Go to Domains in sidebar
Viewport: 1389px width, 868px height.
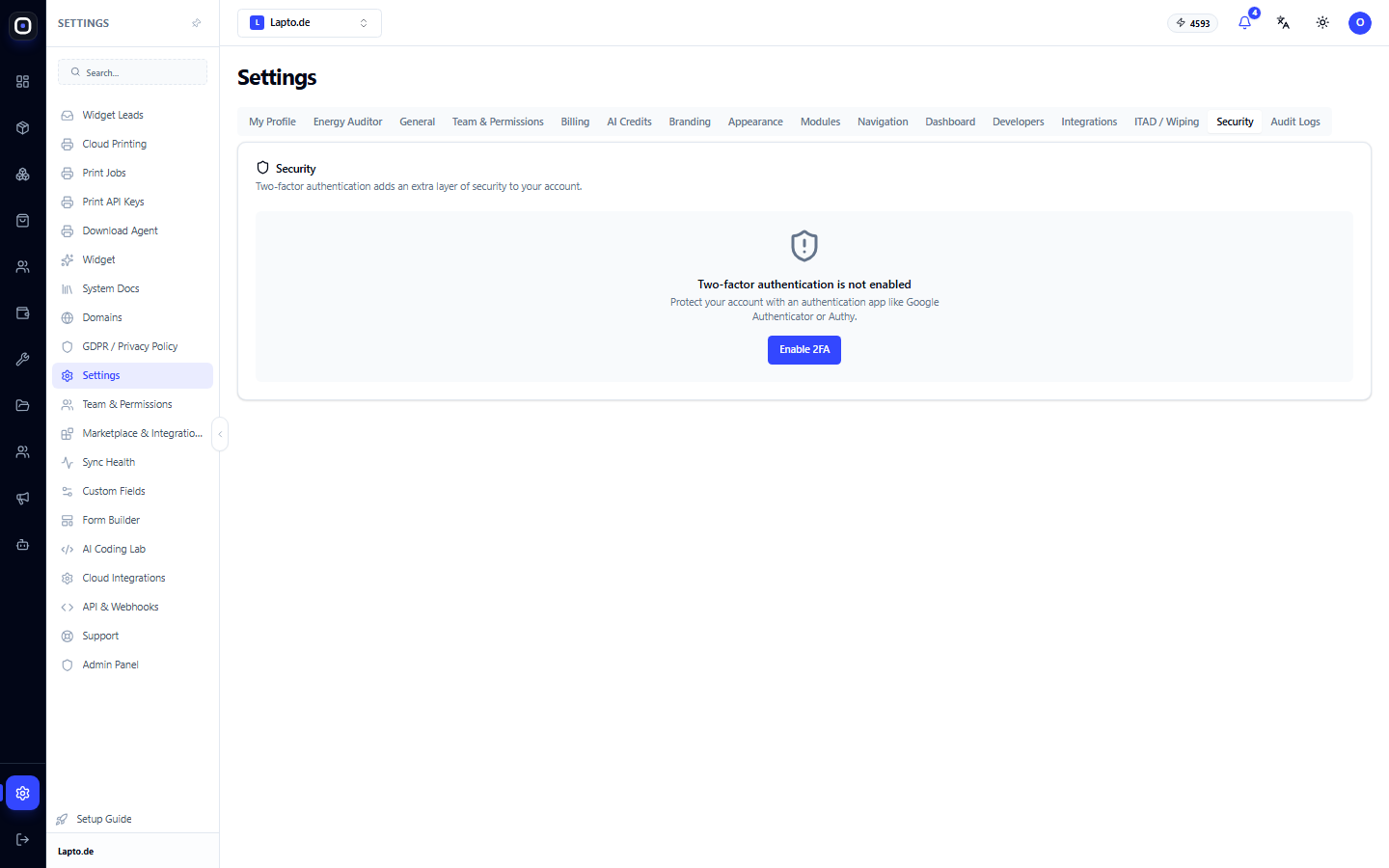pyautogui.click(x=132, y=317)
